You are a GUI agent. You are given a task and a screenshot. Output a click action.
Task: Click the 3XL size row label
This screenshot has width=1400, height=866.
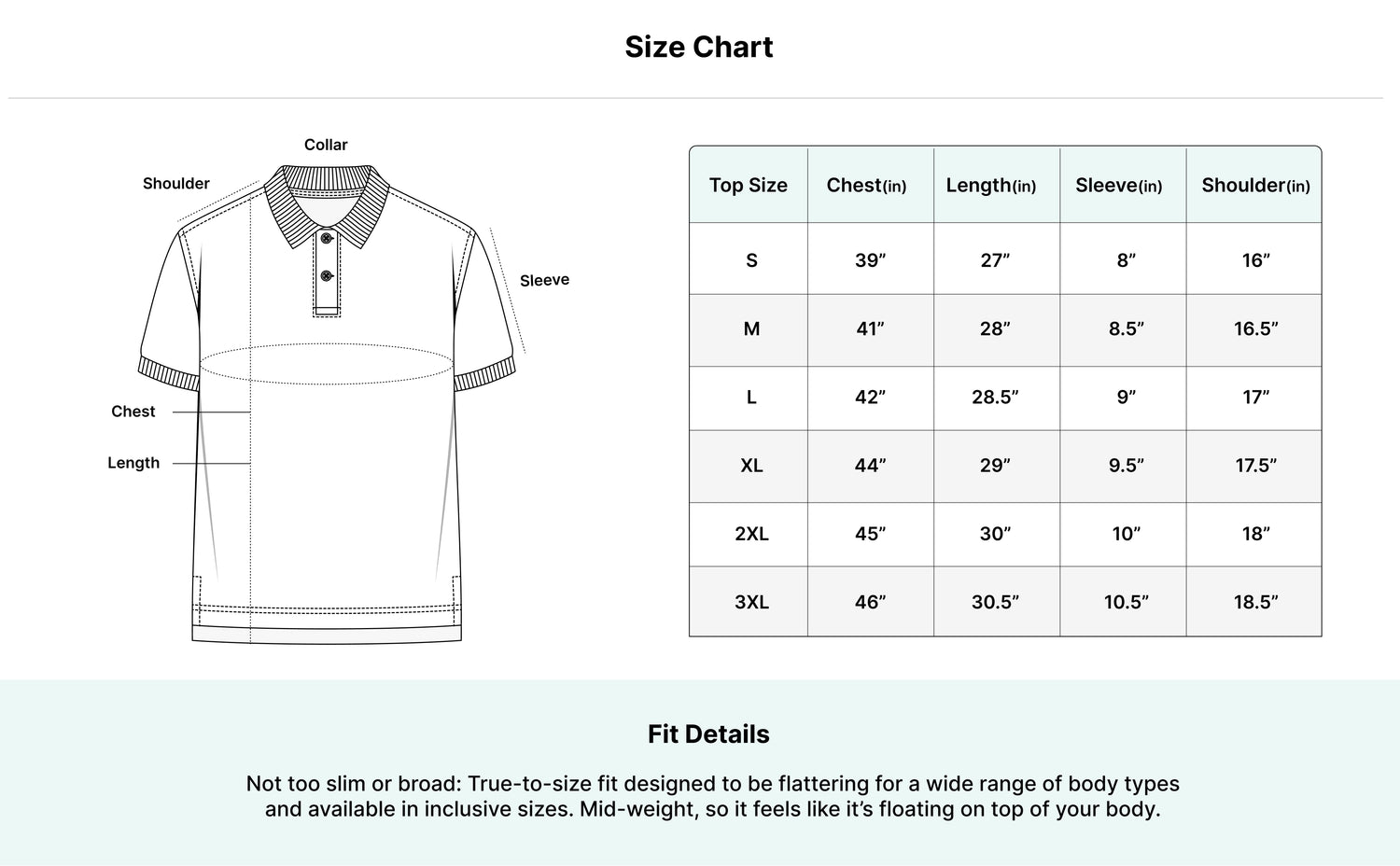(751, 602)
